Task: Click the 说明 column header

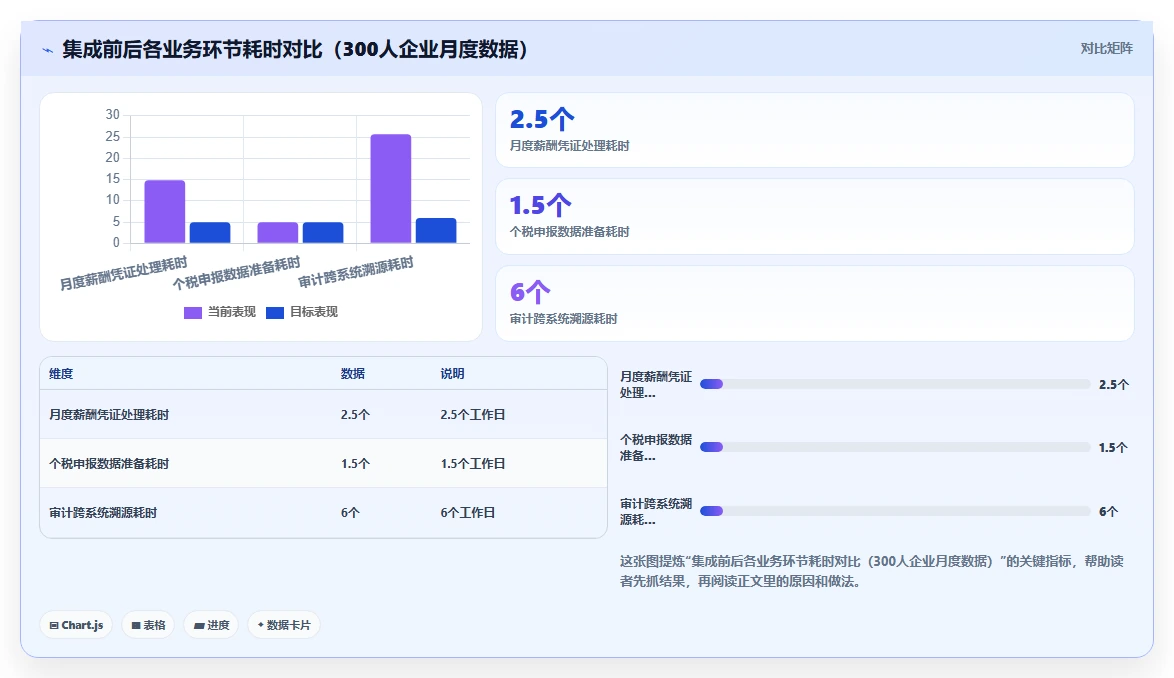Action: point(452,373)
